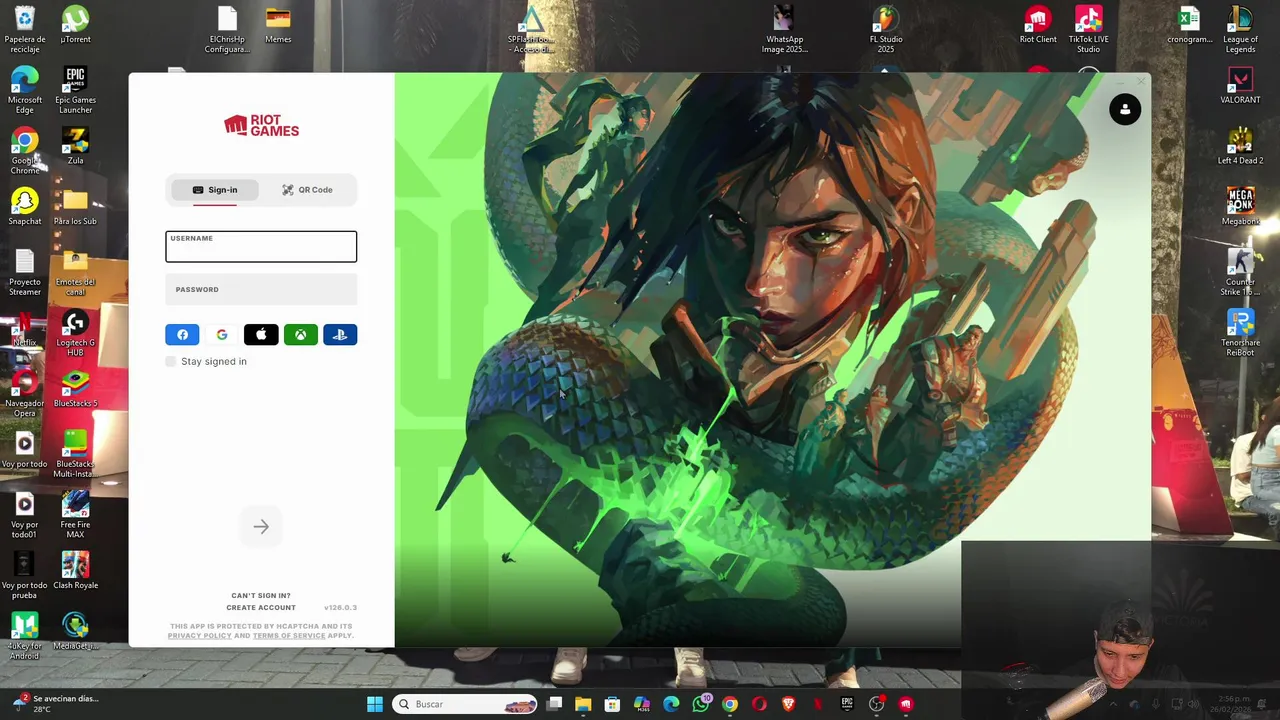1280x720 pixels.
Task: Focus the Username input field
Action: (261, 247)
